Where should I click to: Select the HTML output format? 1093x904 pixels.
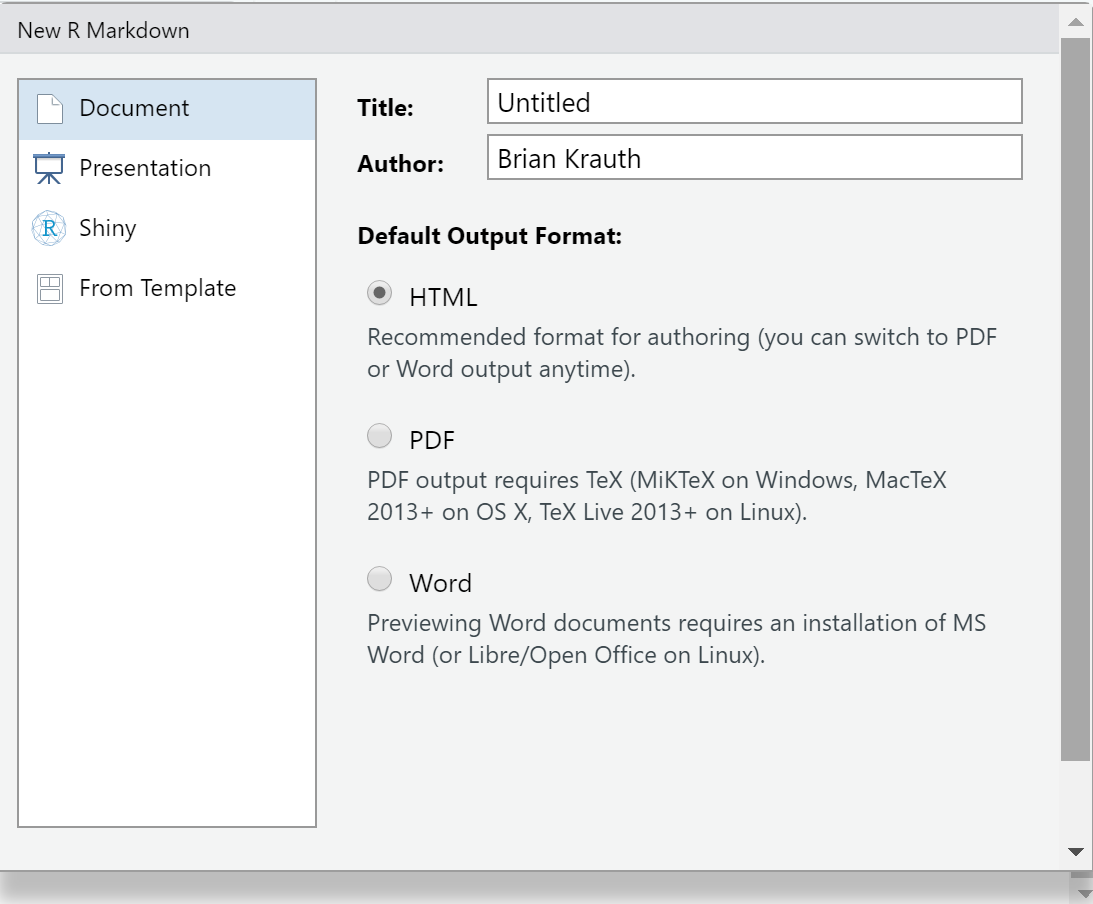tap(378, 293)
